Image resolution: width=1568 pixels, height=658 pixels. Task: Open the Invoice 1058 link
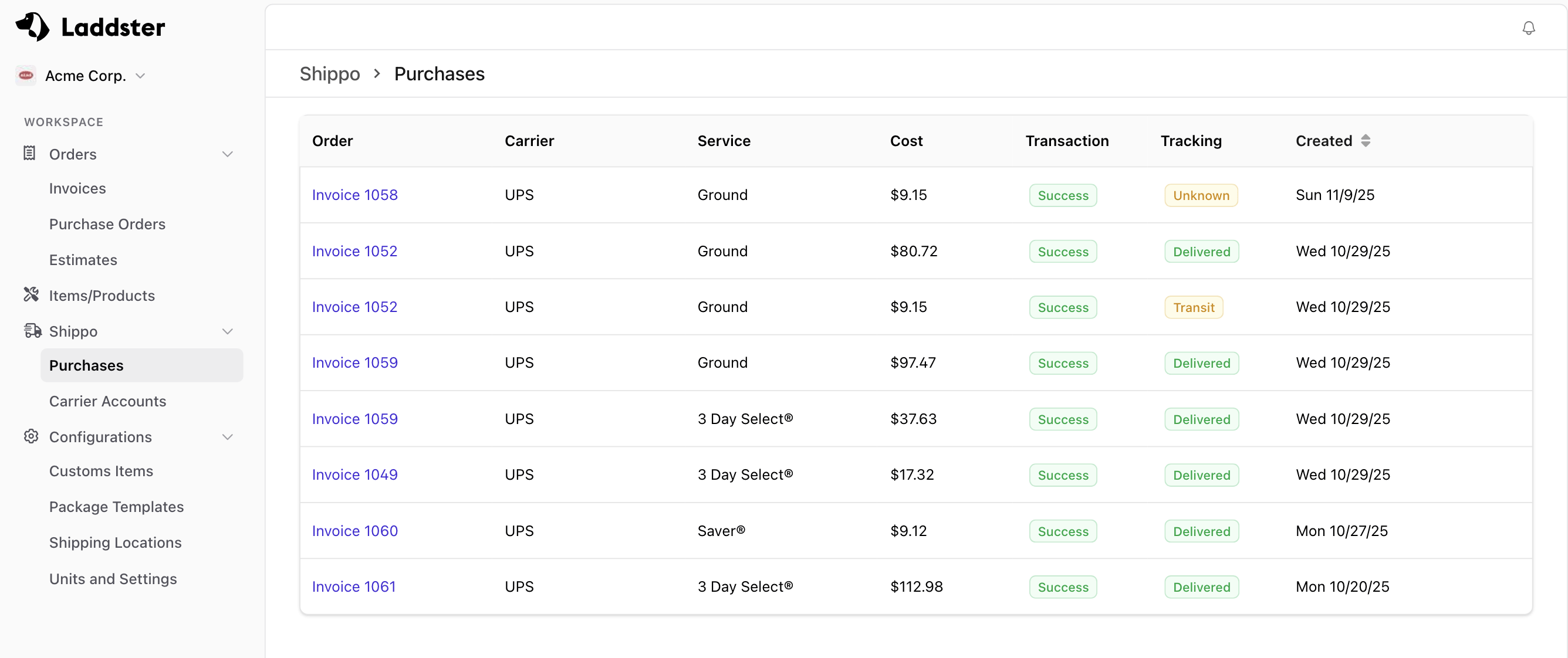[354, 195]
